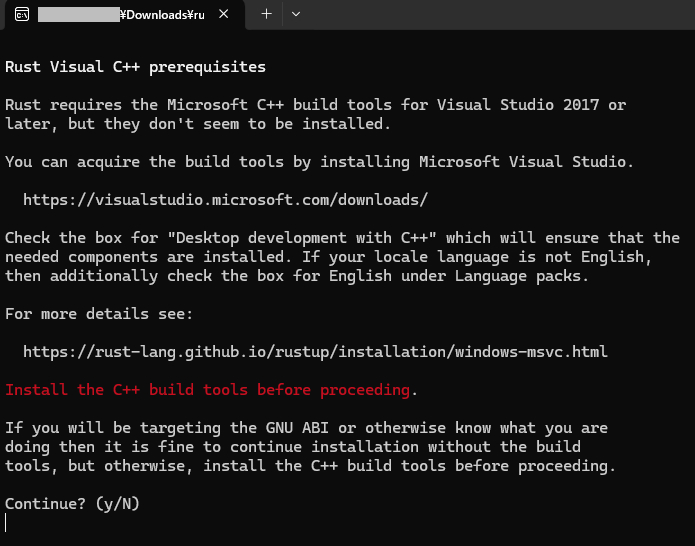Click the "don't seem to be installed" line
This screenshot has width=695, height=546.
coord(198,124)
